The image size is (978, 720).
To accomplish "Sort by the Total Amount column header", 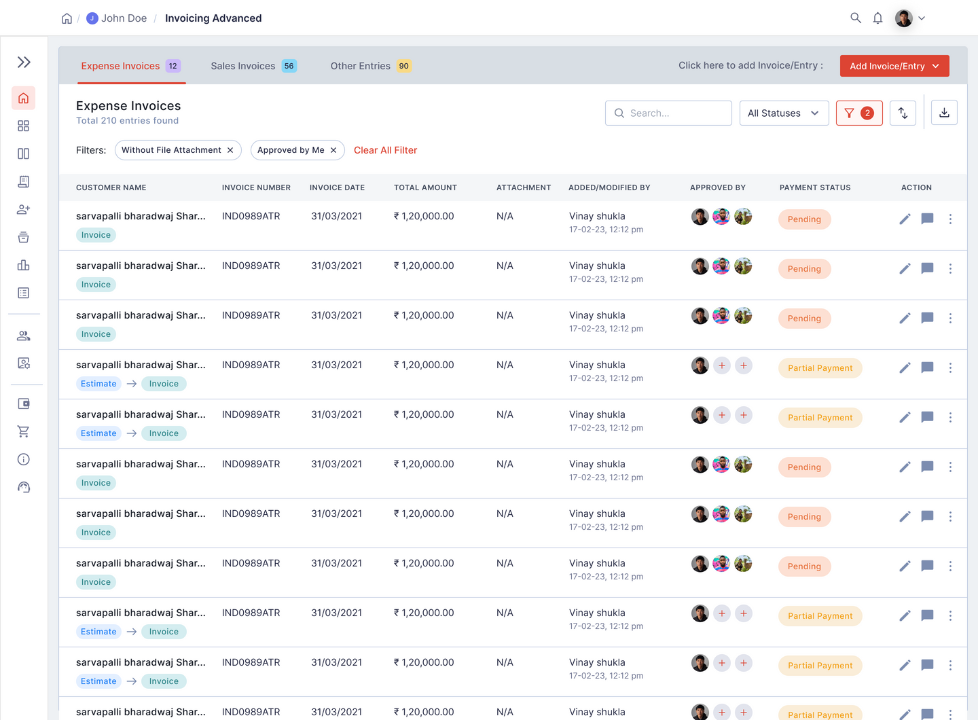I will click(x=425, y=188).
